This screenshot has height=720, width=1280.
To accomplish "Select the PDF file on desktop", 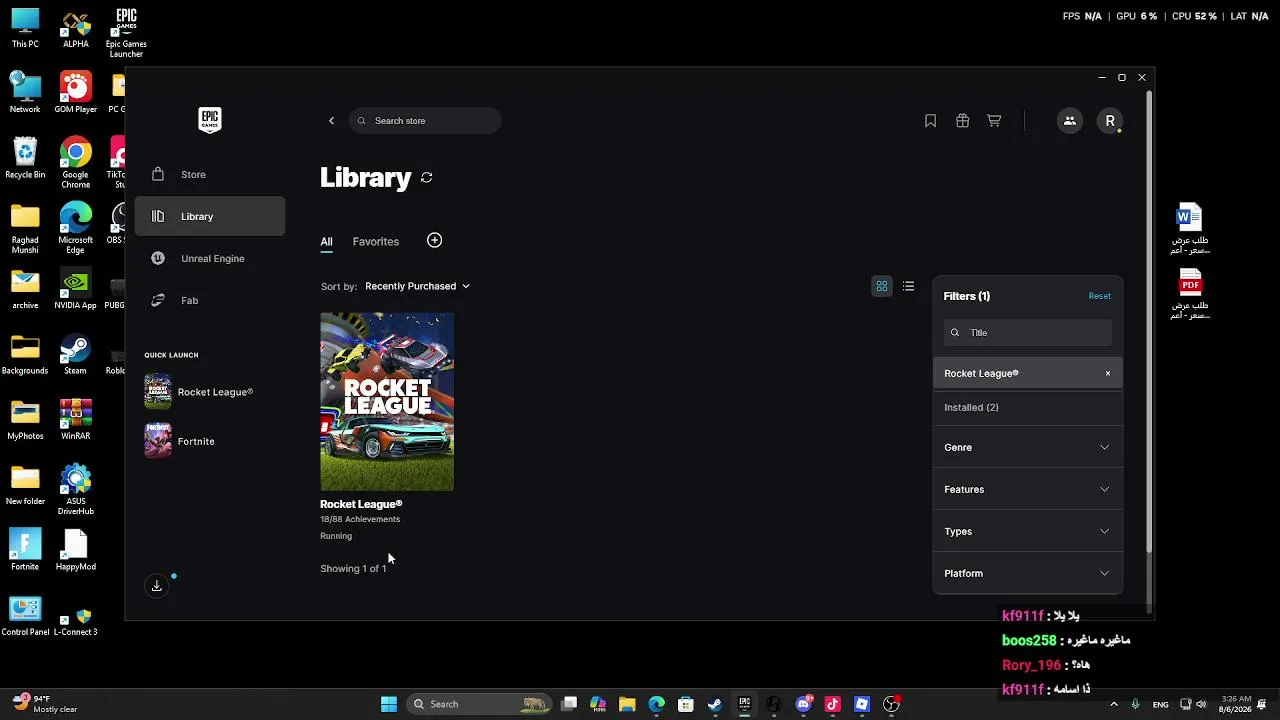I will (1189, 294).
